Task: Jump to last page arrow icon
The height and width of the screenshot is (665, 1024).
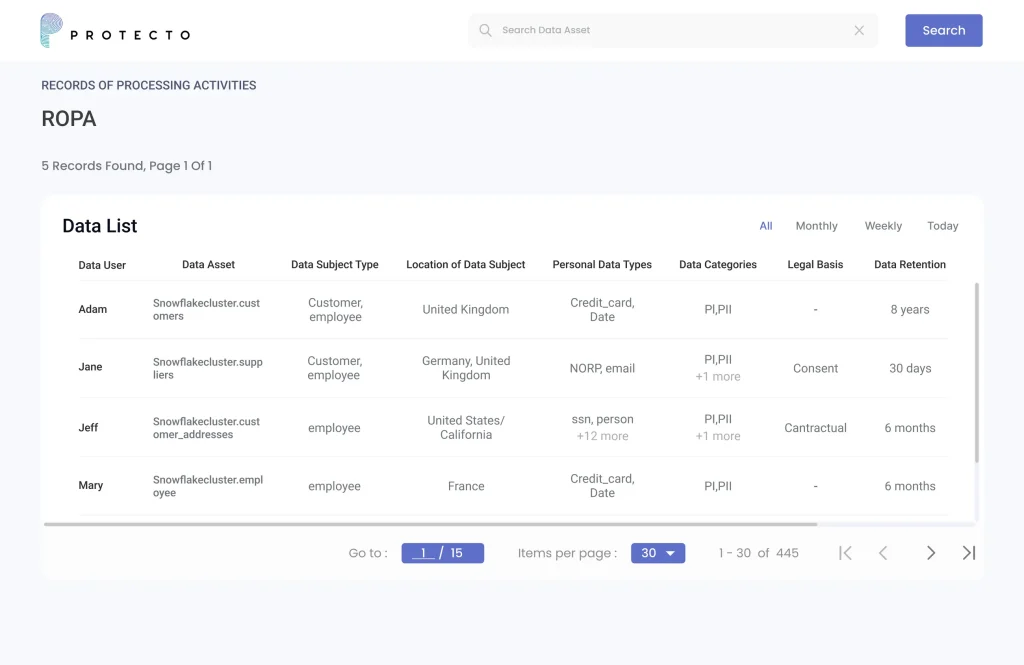Action: [968, 553]
